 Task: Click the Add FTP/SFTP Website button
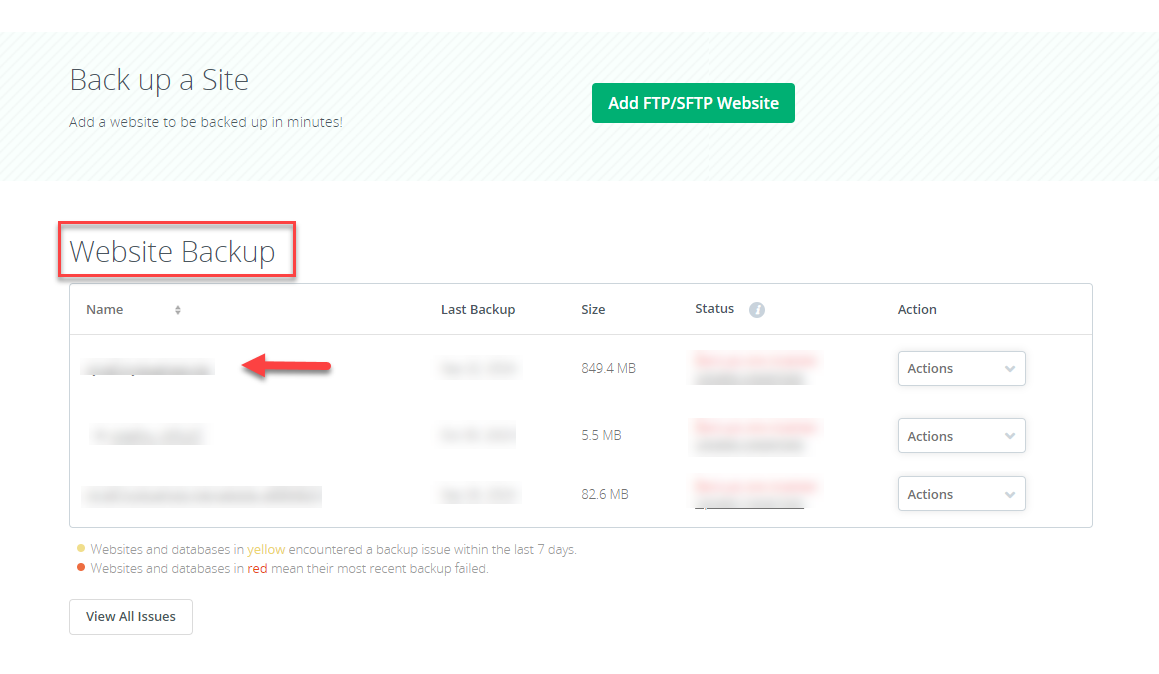click(693, 102)
